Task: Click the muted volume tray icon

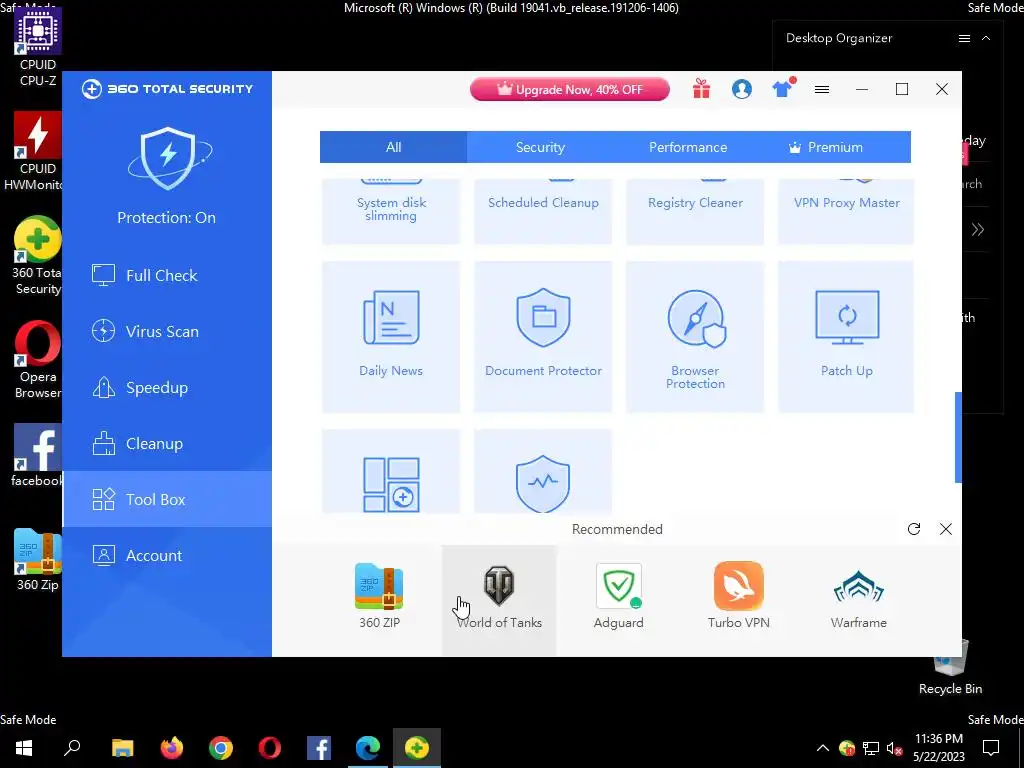Action: (894, 748)
